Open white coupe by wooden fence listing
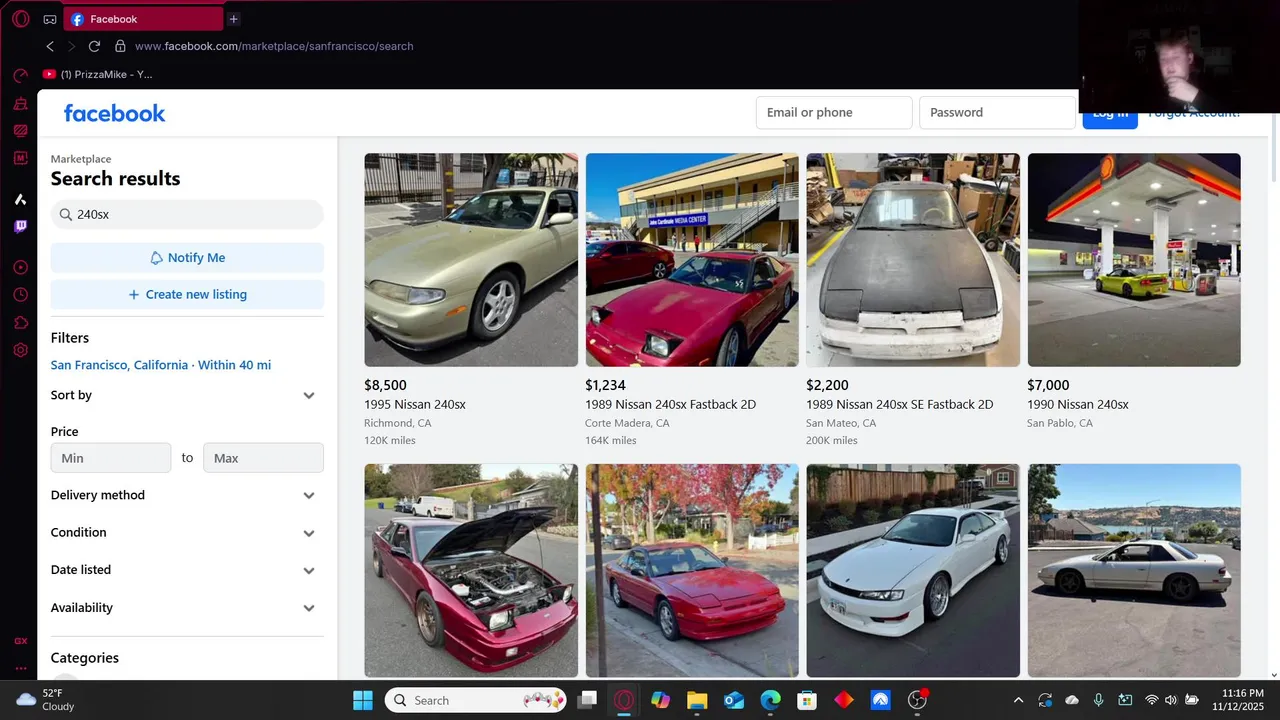 (x=913, y=570)
